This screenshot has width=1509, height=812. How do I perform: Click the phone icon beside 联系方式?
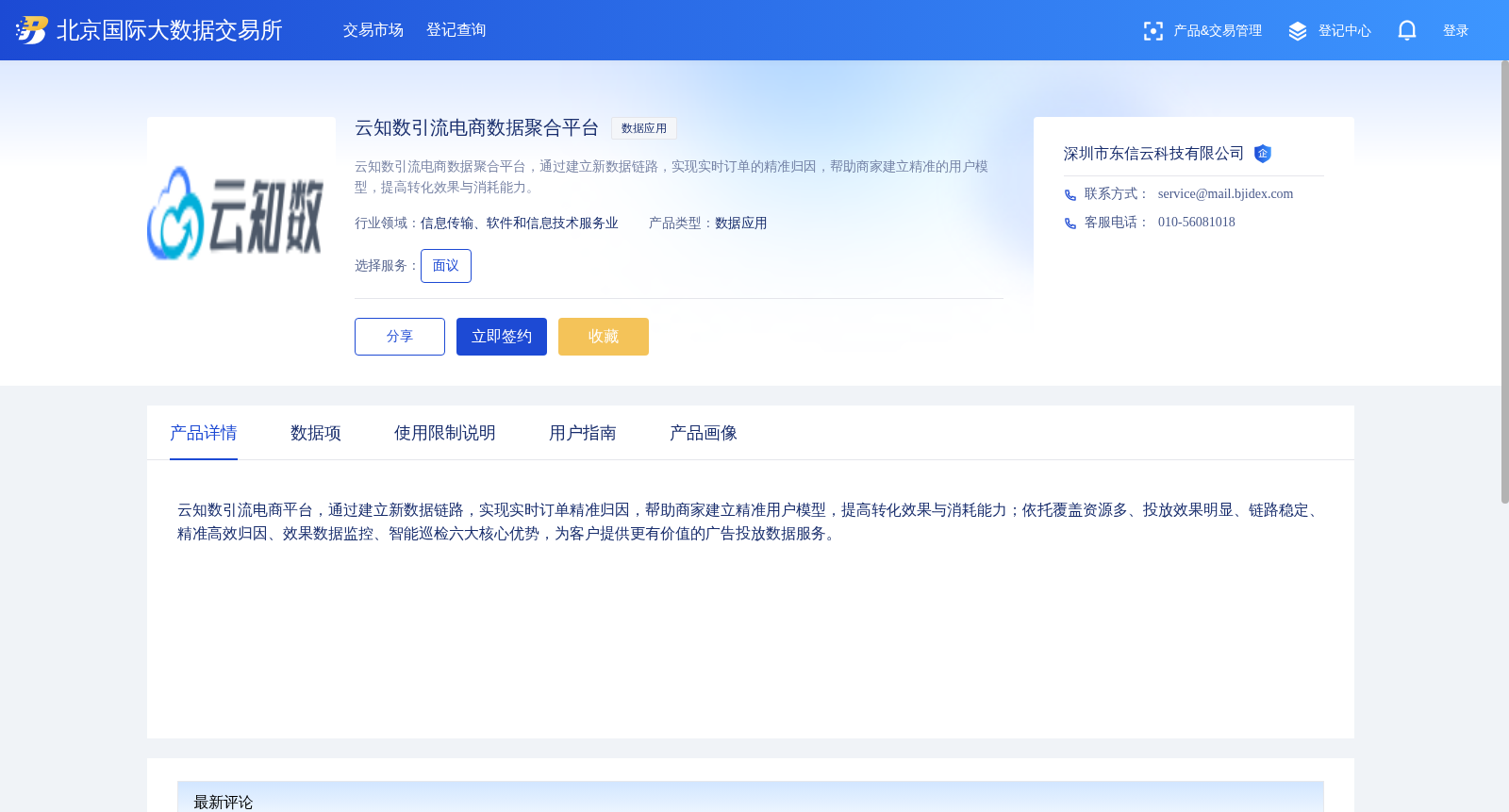(x=1070, y=195)
